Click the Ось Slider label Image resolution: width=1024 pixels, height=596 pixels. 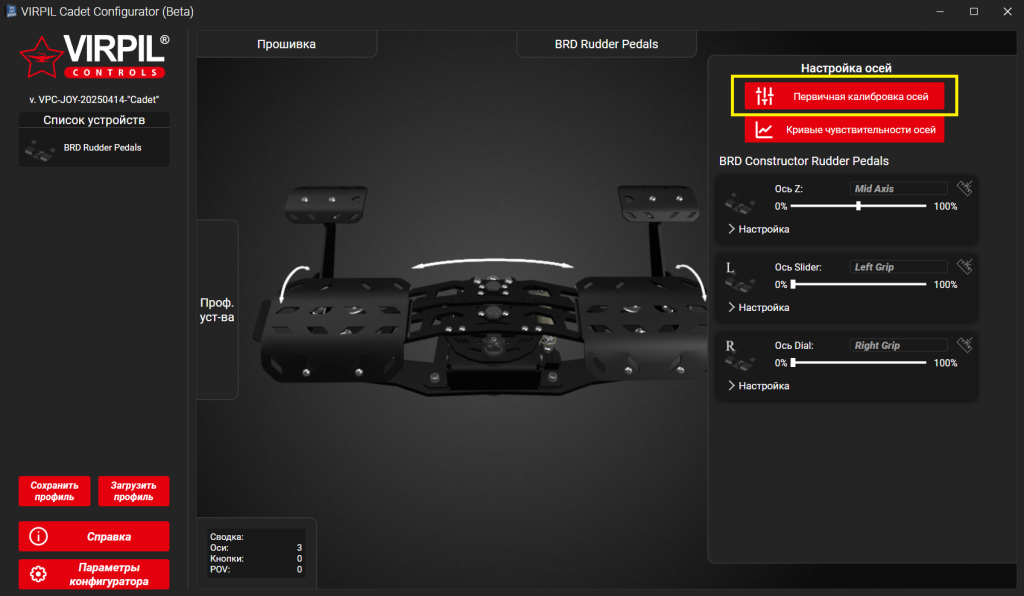point(798,267)
